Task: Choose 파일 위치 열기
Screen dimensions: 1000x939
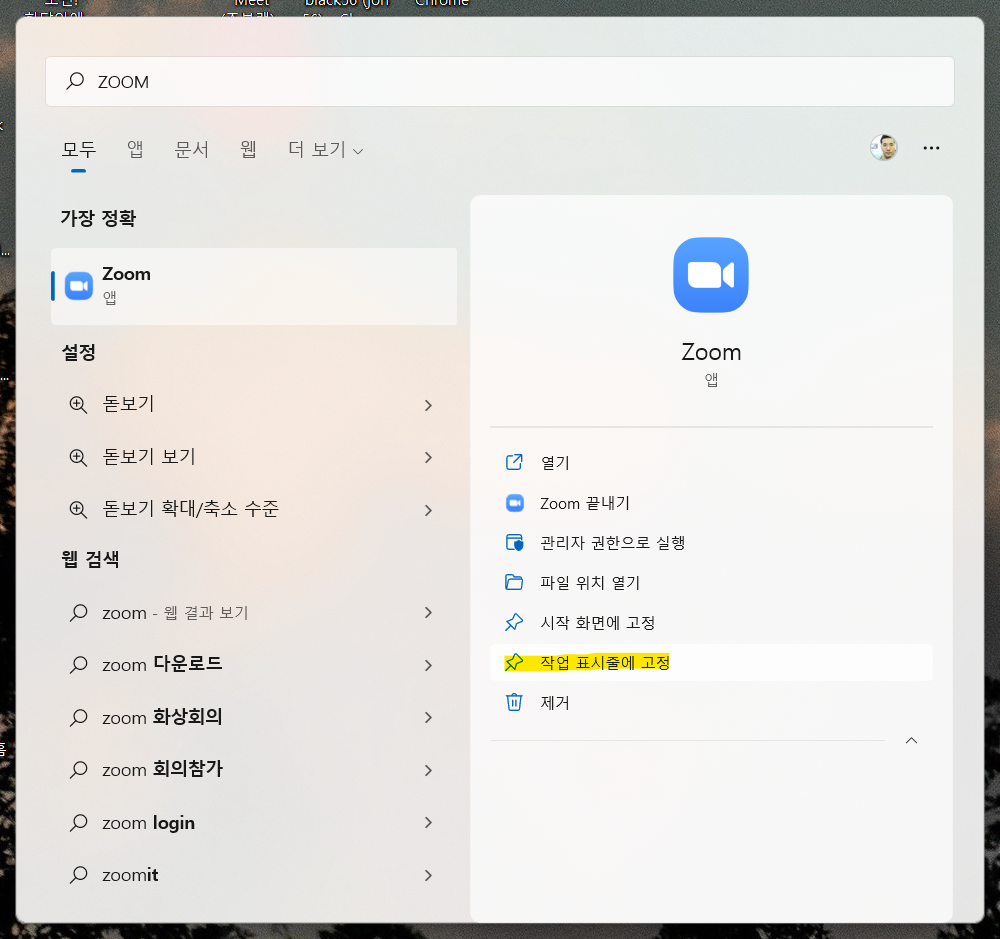Action: coord(711,582)
